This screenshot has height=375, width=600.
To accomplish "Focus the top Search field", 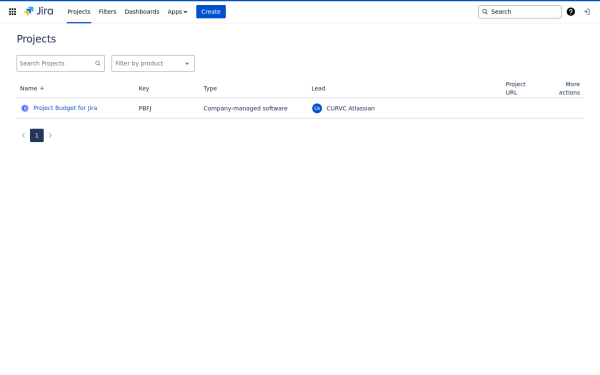I will pos(520,12).
